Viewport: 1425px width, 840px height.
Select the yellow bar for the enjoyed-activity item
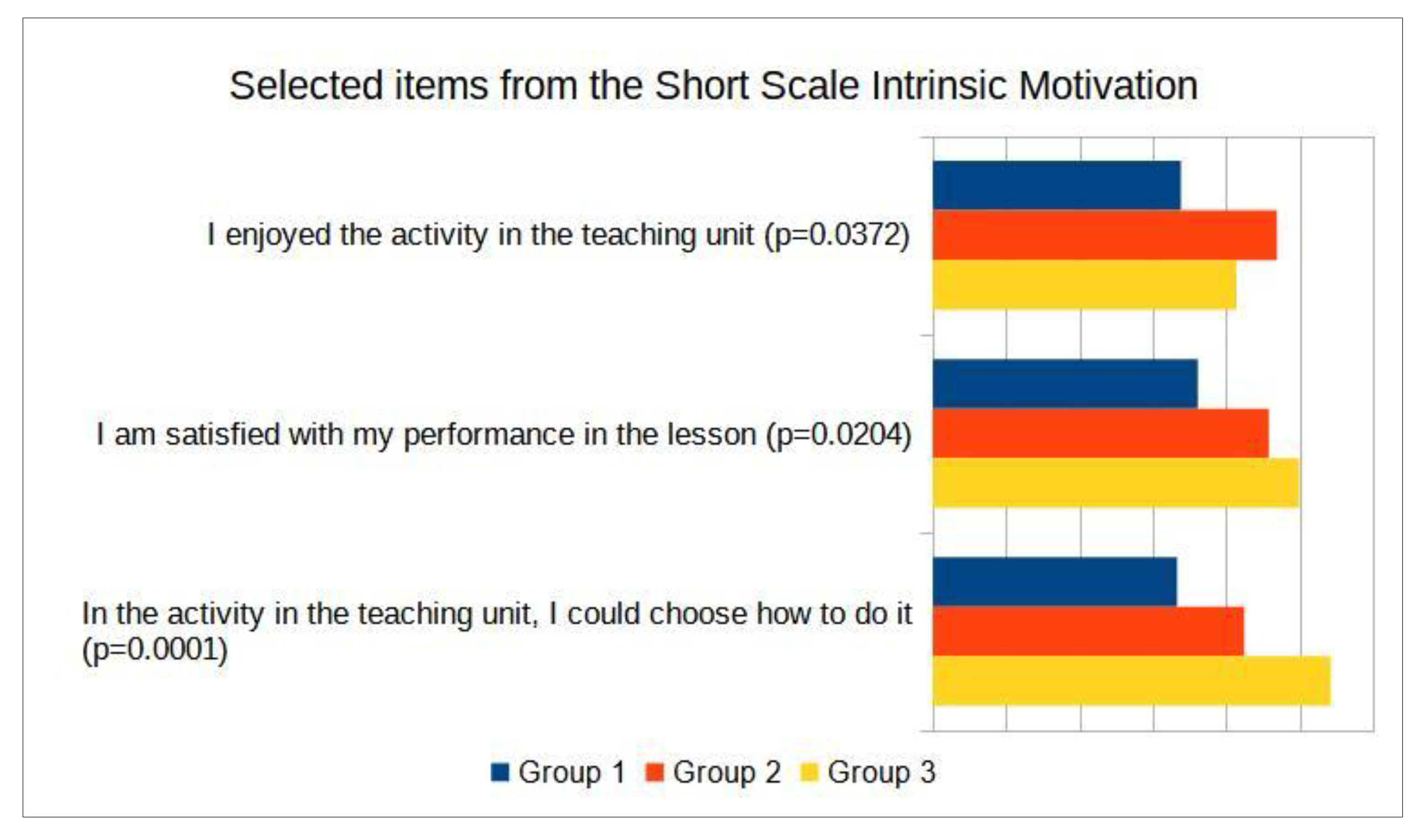(x=1084, y=285)
